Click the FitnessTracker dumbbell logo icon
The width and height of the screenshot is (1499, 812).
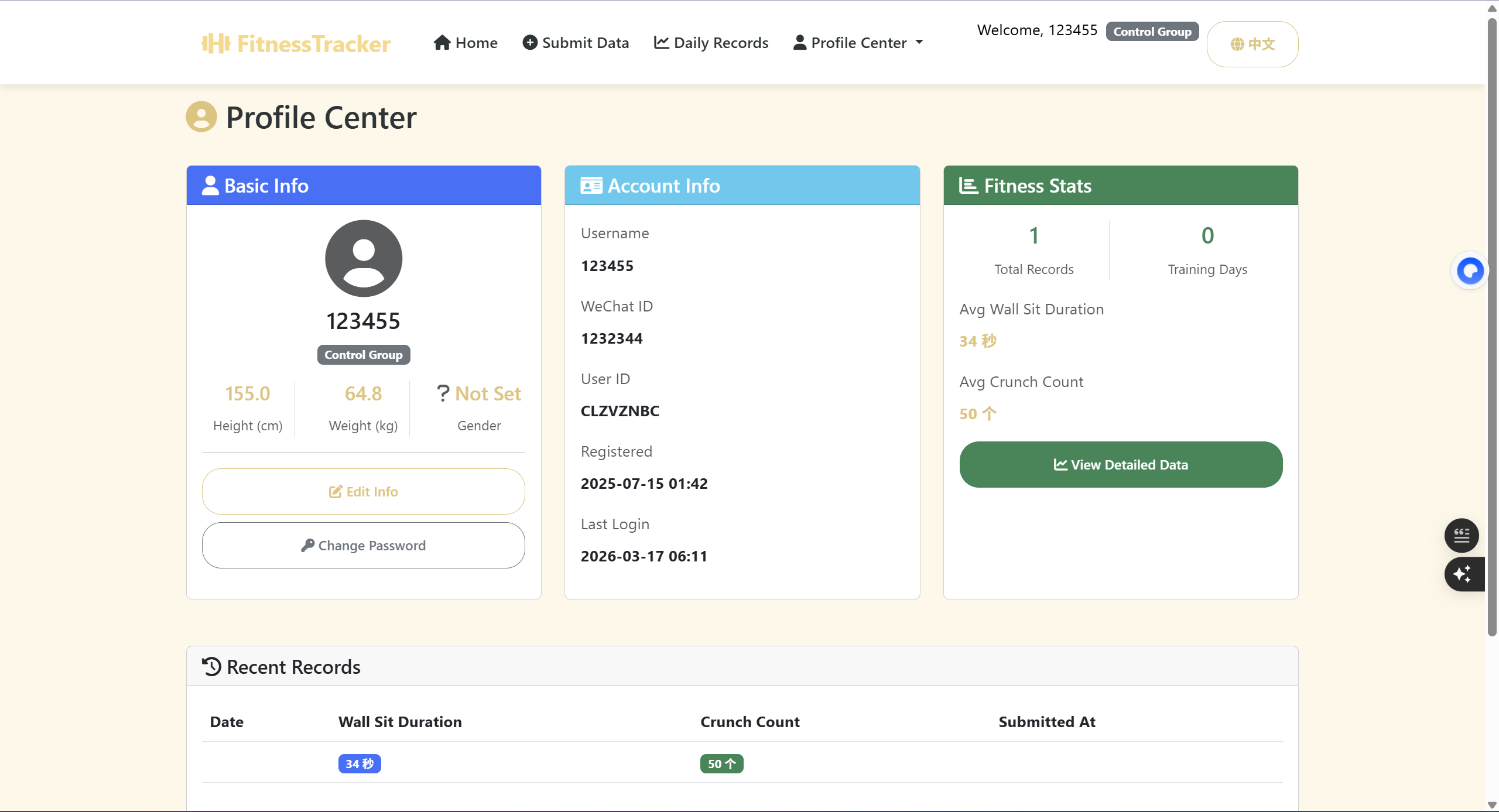[x=215, y=43]
